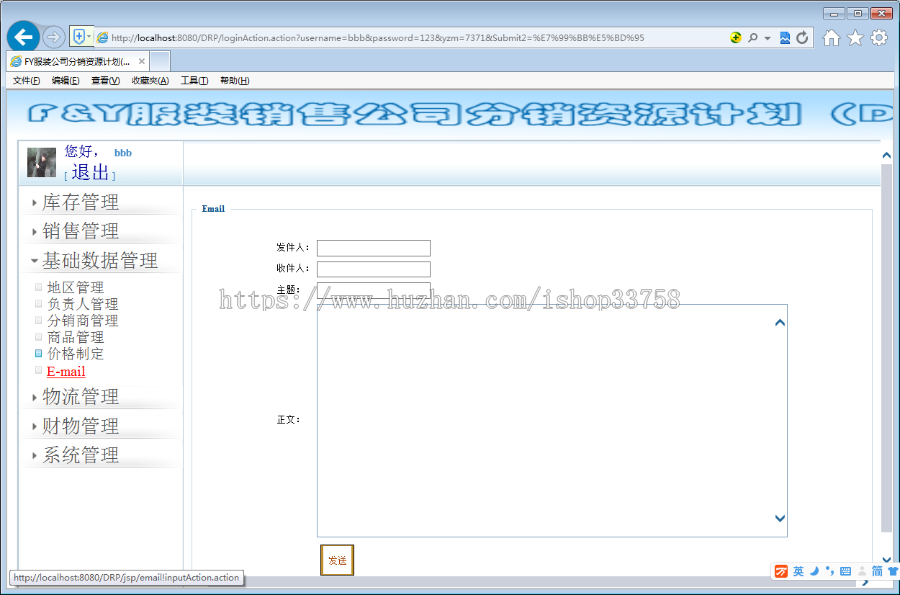Image resolution: width=900 pixels, height=595 pixels.
Task: Refresh the page with the reload icon
Action: (804, 35)
